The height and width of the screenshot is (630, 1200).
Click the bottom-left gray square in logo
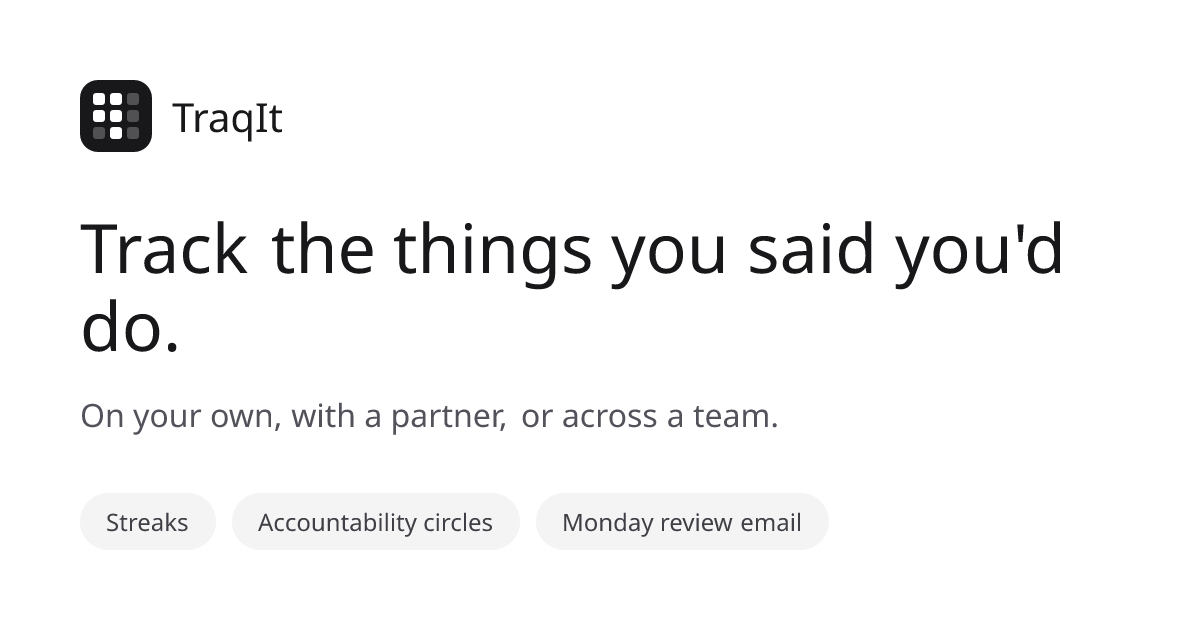[x=99, y=133]
